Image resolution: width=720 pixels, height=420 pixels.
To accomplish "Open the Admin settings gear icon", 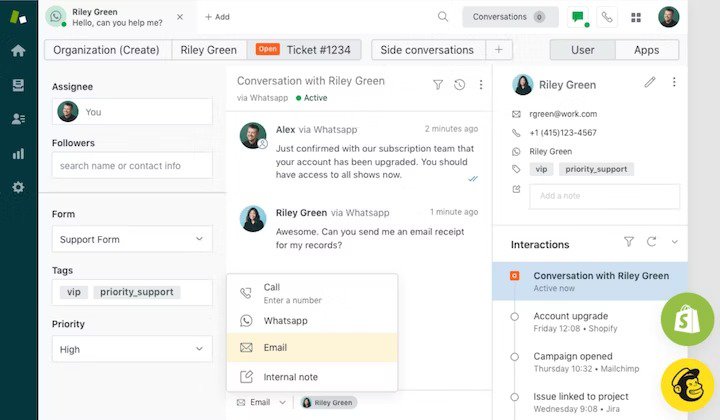I will click(x=18, y=187).
